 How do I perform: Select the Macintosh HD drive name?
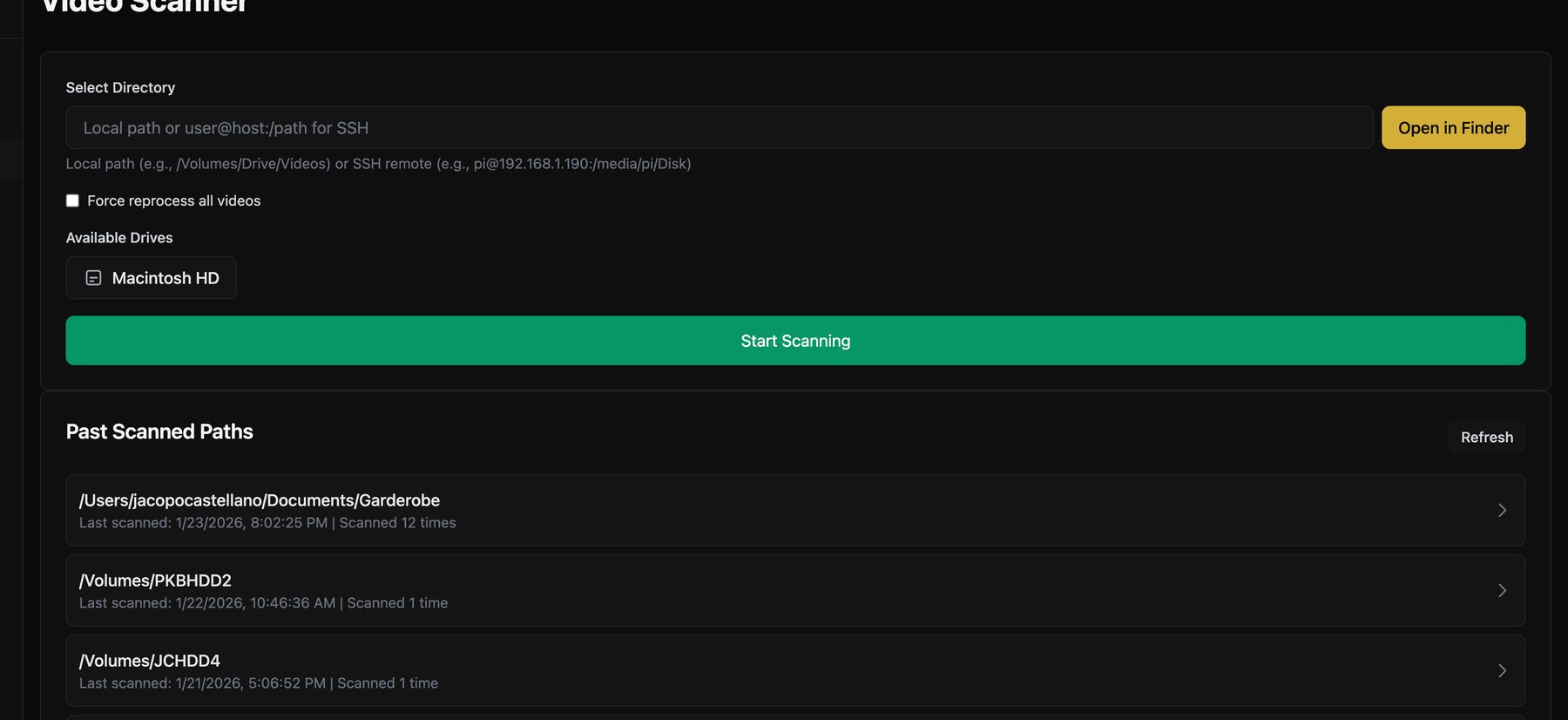pyautogui.click(x=166, y=278)
